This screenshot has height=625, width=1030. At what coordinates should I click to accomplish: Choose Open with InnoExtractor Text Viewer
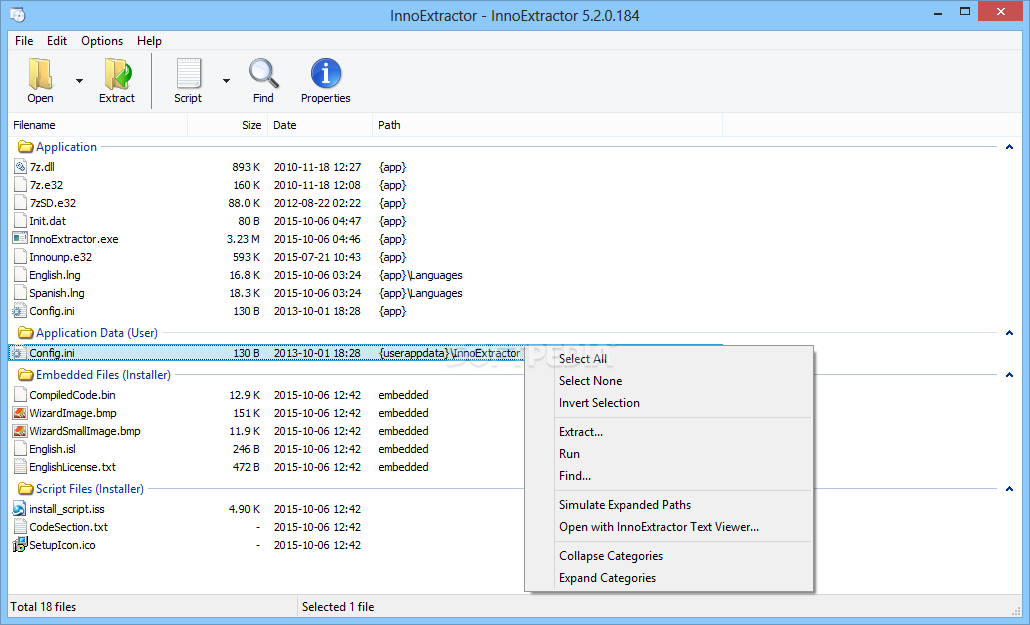(669, 527)
